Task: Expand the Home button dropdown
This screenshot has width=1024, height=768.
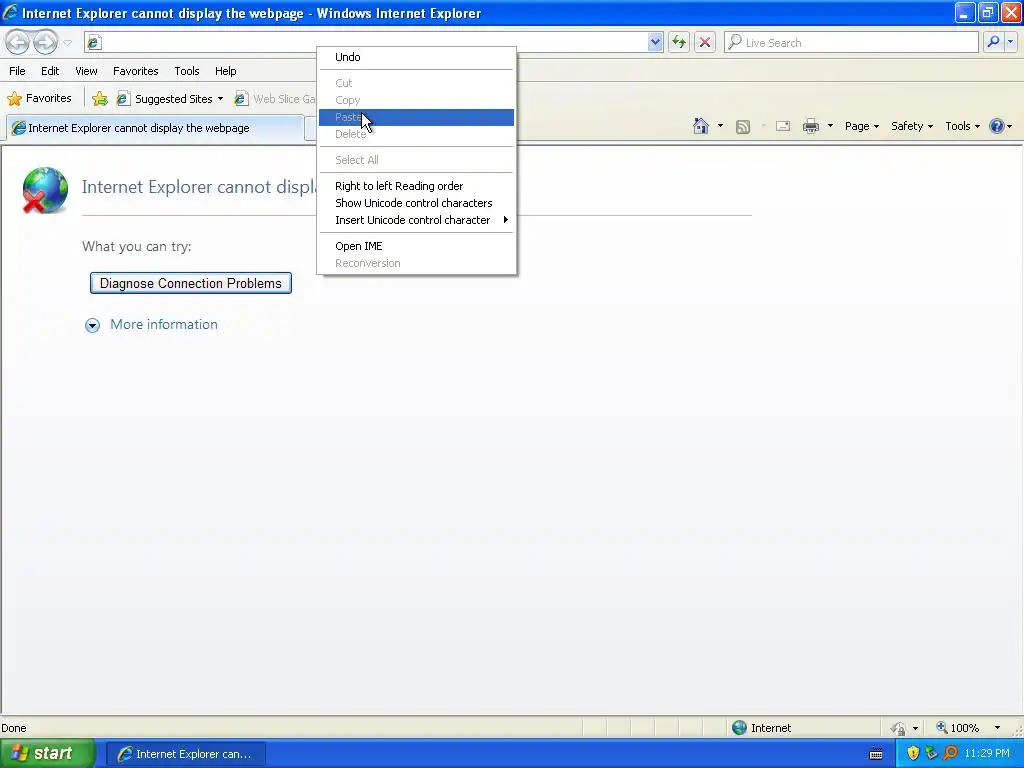Action: [x=720, y=126]
